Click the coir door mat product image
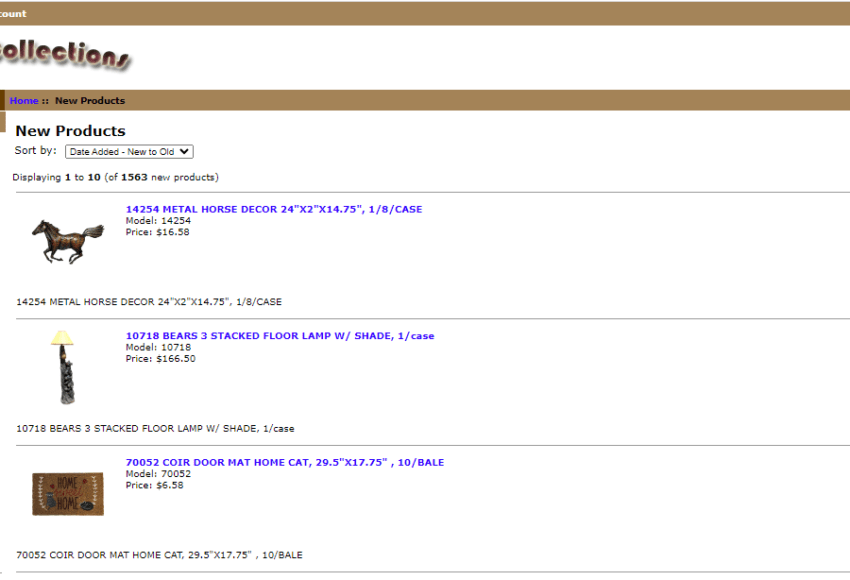 tap(67, 493)
